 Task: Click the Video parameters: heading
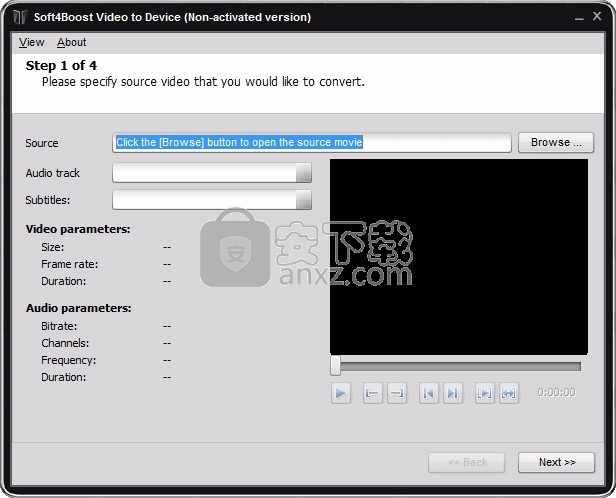coord(78,229)
